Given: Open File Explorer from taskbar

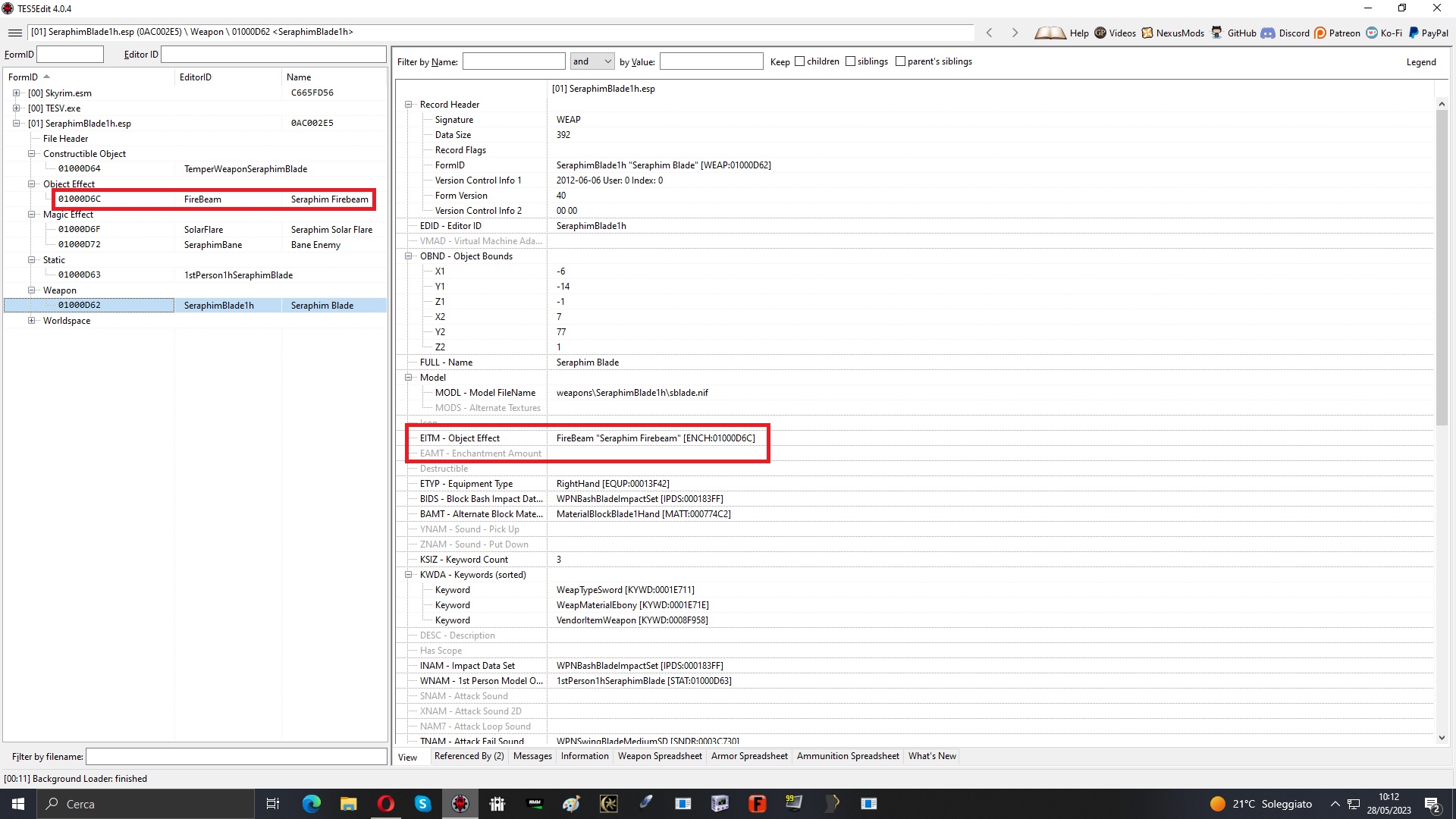Looking at the screenshot, I should pos(348,804).
